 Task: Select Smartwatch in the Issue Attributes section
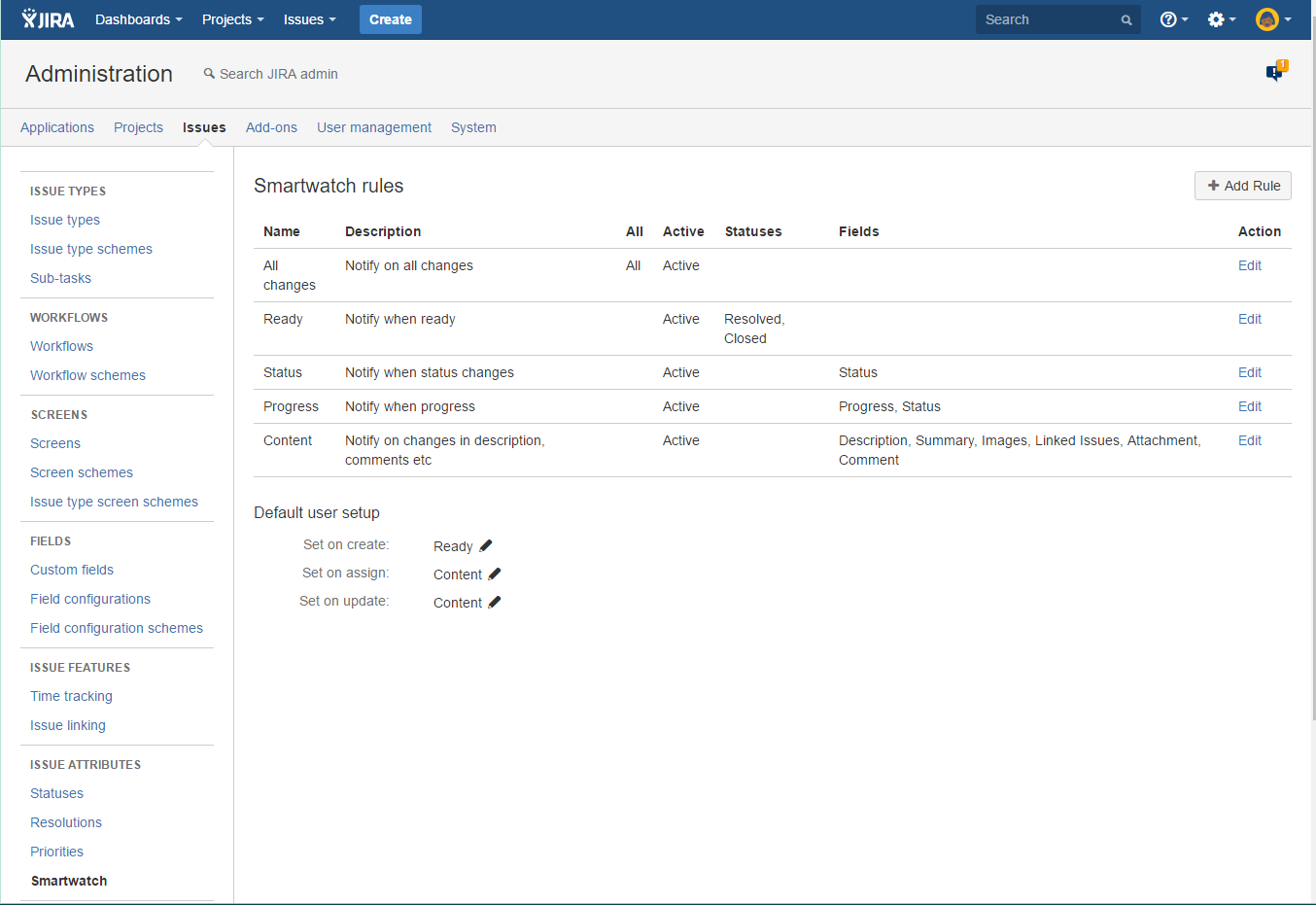(68, 881)
